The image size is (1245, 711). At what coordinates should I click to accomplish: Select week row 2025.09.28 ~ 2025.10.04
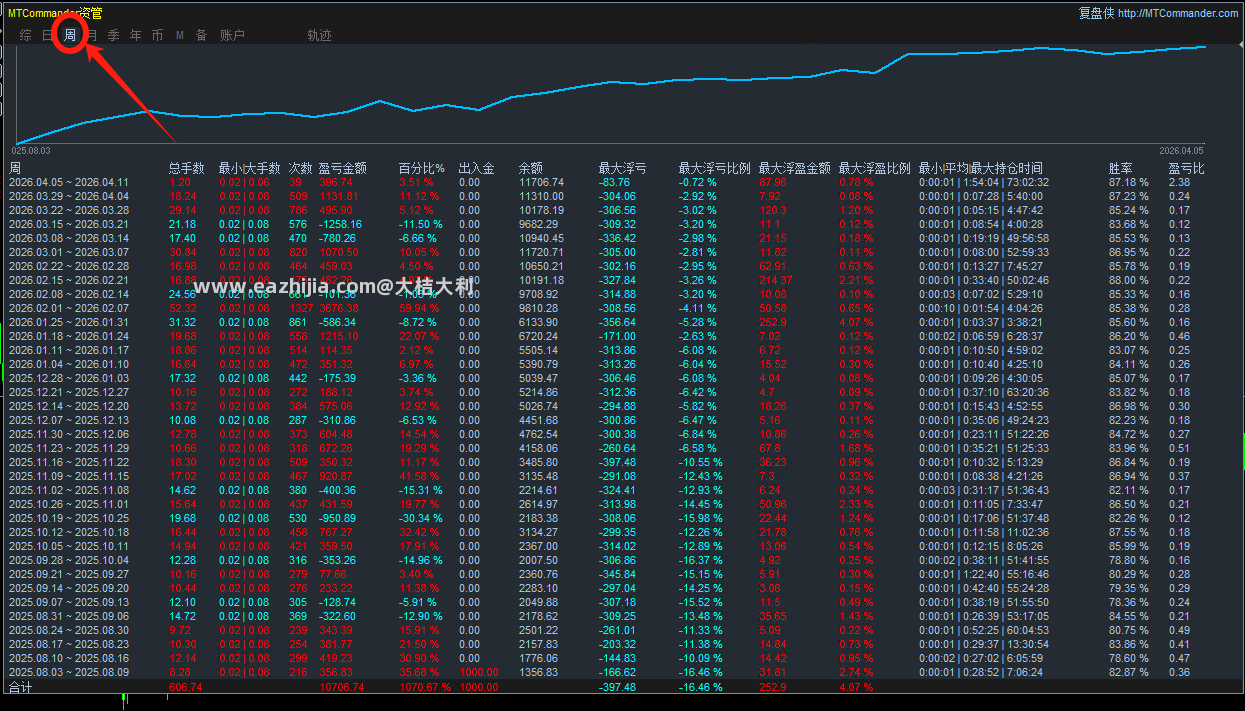[622, 560]
